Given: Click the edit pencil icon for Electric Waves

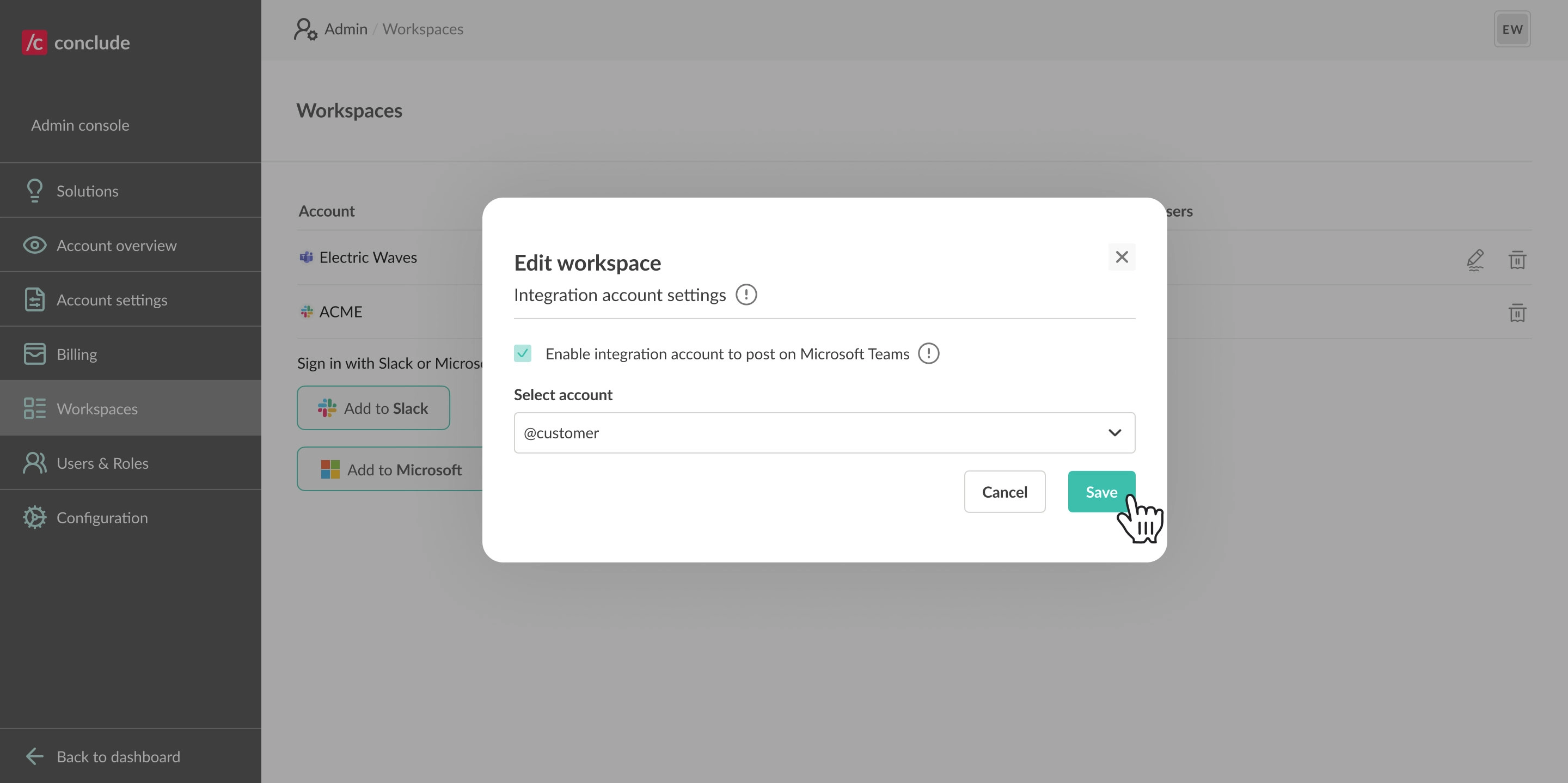Looking at the screenshot, I should point(1475,260).
